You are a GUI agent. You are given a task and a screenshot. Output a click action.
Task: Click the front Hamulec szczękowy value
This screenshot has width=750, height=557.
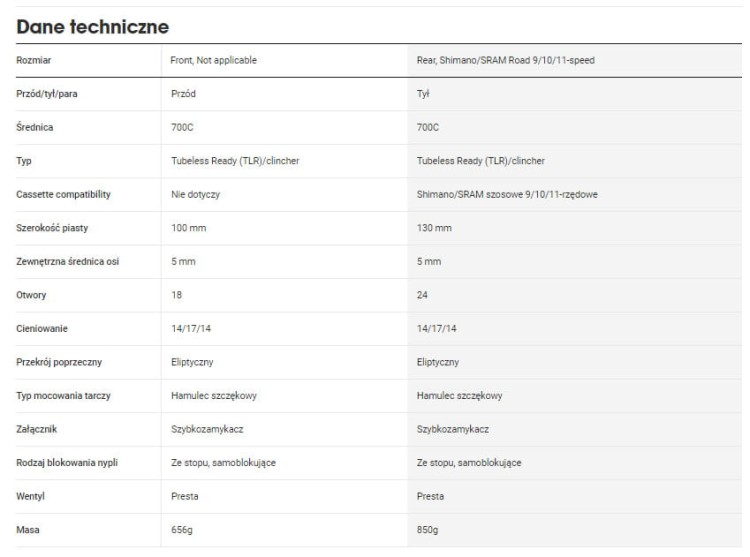coord(214,395)
